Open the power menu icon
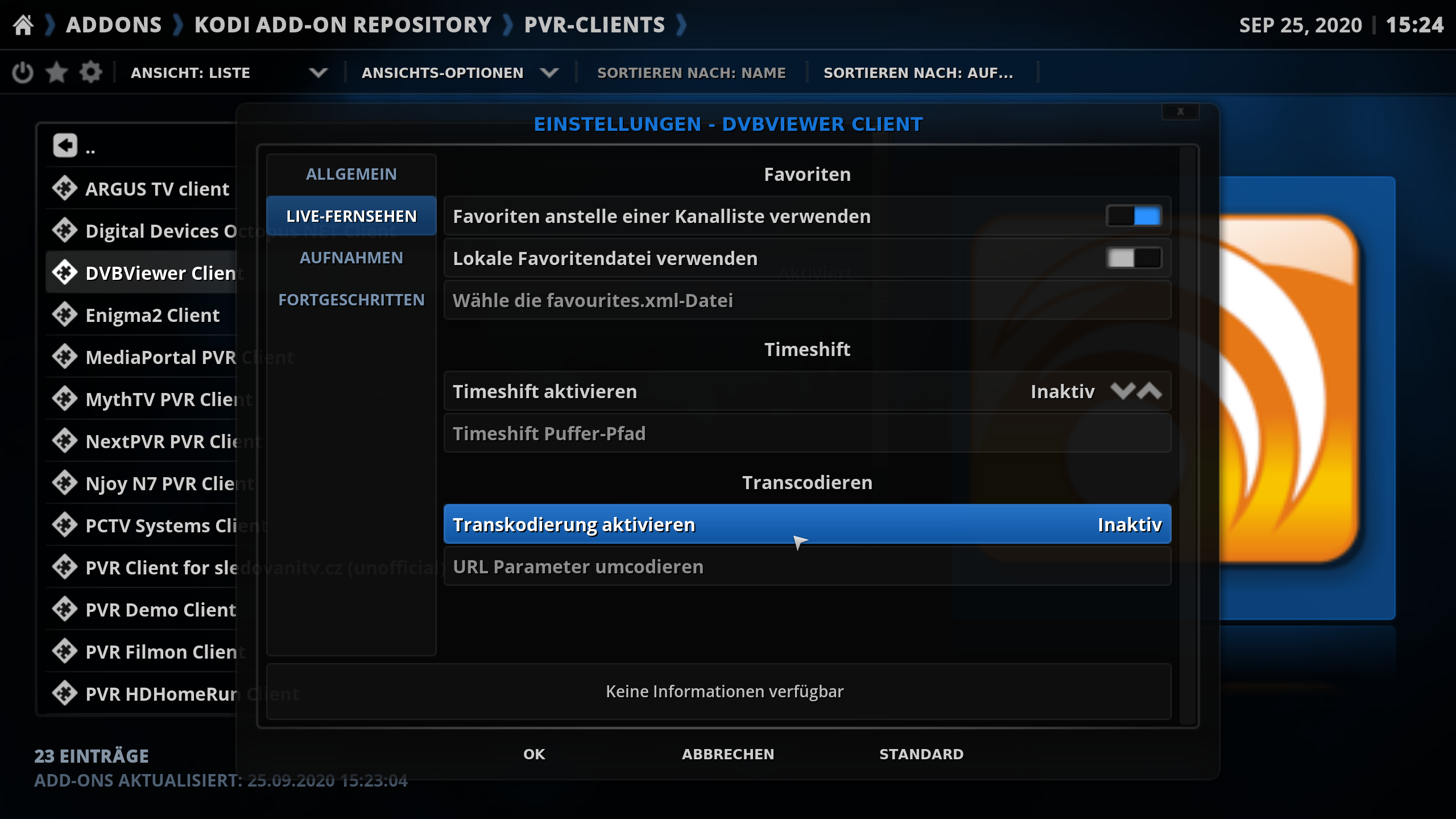Viewport: 1456px width, 819px height. tap(23, 73)
